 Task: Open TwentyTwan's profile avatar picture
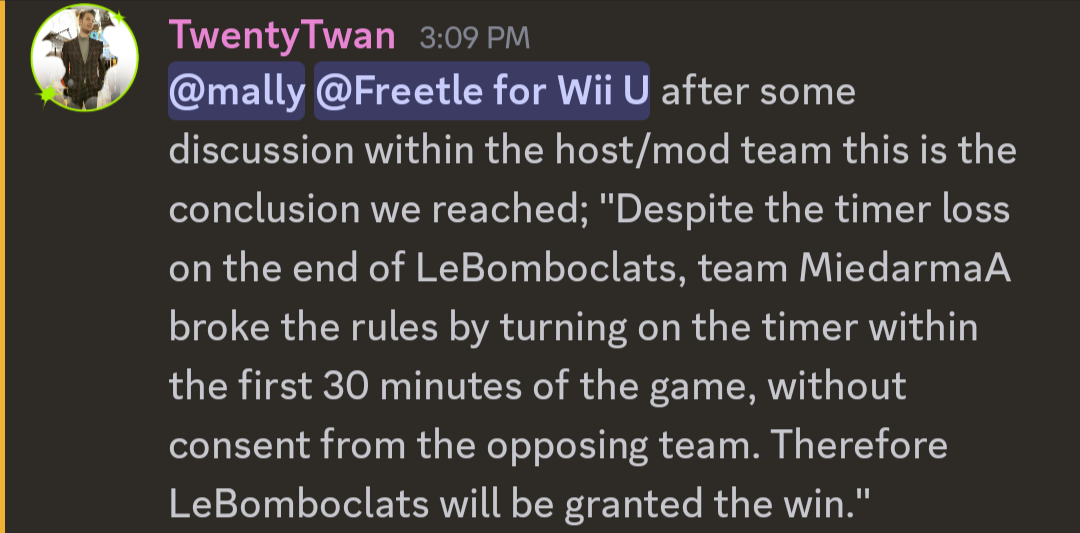click(x=84, y=58)
